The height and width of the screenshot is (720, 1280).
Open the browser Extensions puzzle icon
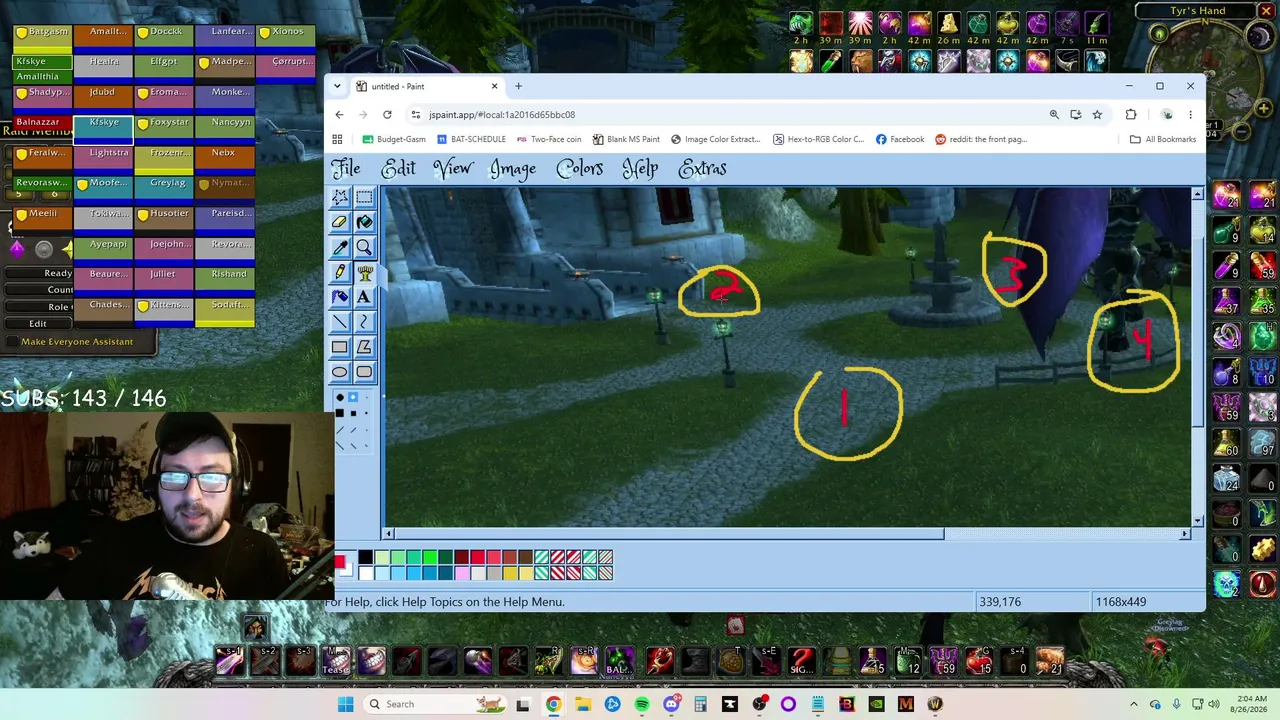click(x=1131, y=114)
